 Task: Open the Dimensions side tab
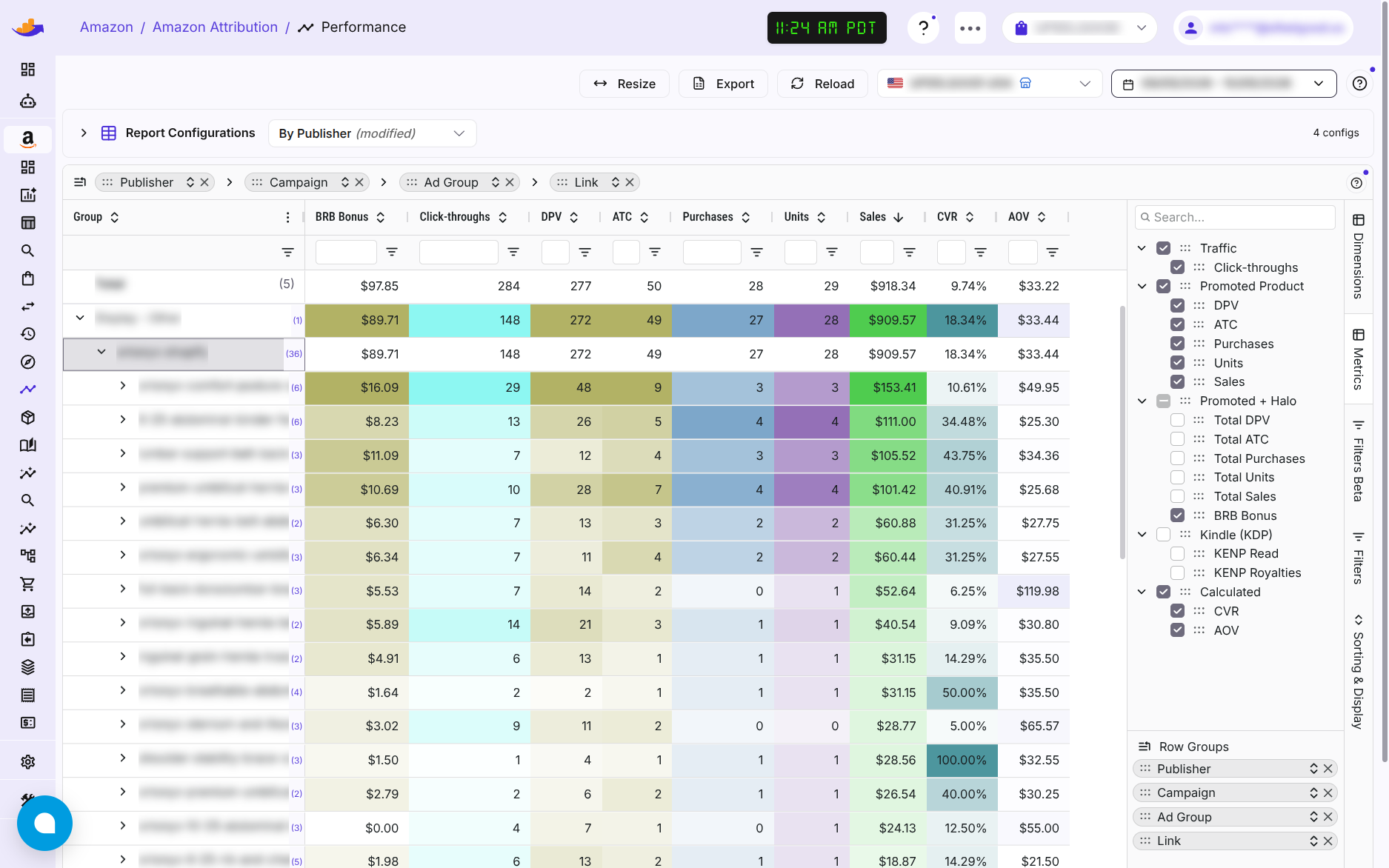pos(1358,256)
